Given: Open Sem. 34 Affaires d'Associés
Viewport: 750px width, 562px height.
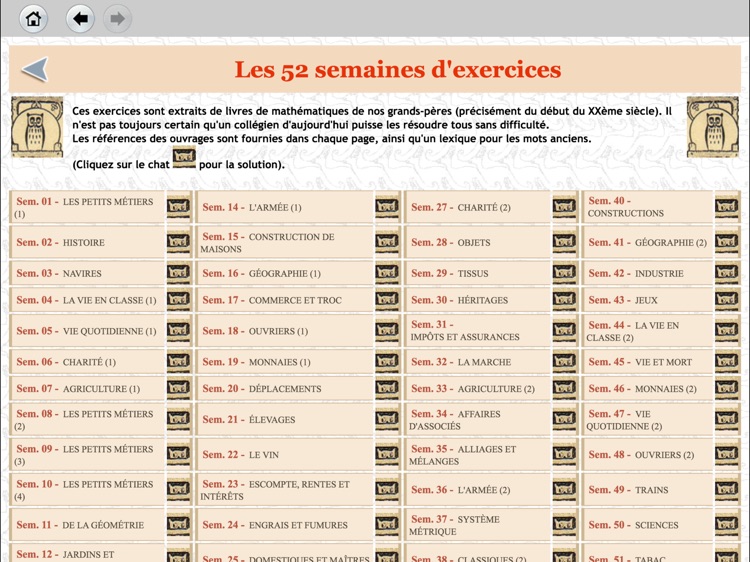Looking at the screenshot, I should (x=477, y=419).
